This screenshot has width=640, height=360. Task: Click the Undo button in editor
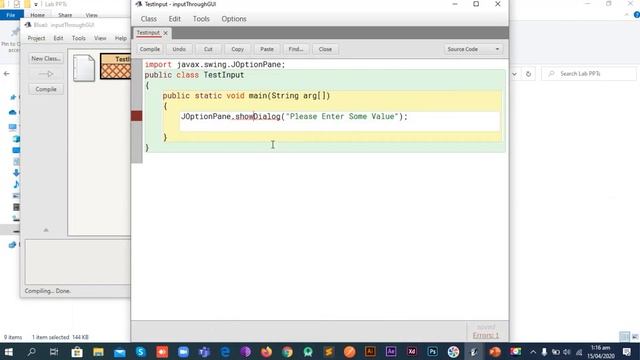tap(179, 49)
